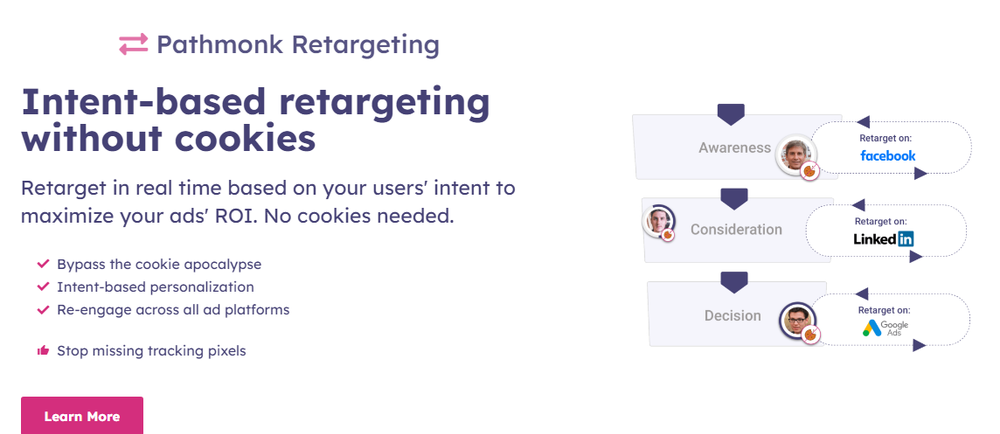Screen dimensions: 1000x434
Task: Click the down arrow marker above Decision
Action: tap(734, 283)
